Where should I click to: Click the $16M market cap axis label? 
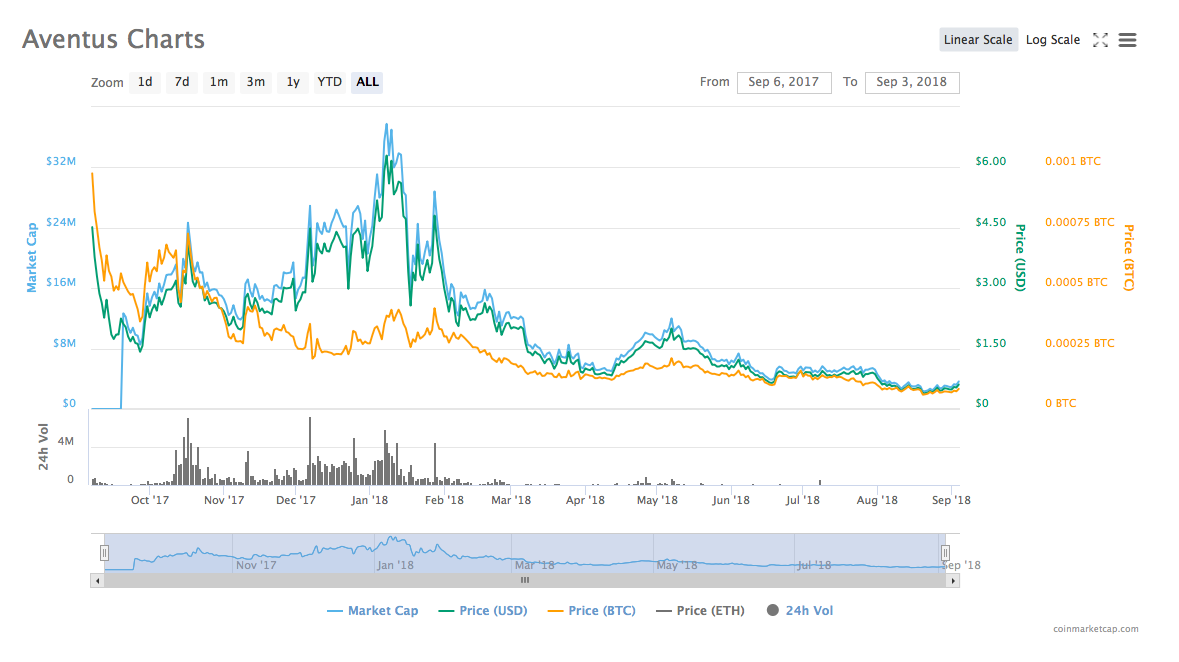point(61,282)
